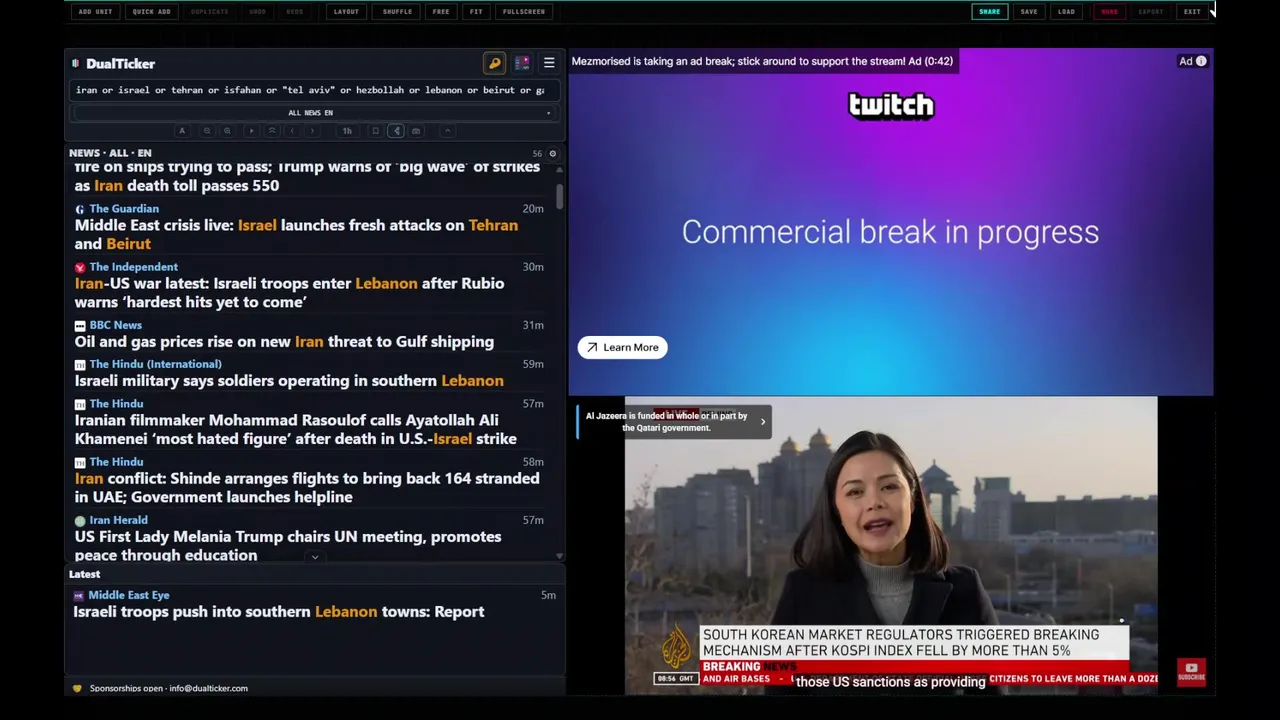Select the Fit layout mode

476,12
